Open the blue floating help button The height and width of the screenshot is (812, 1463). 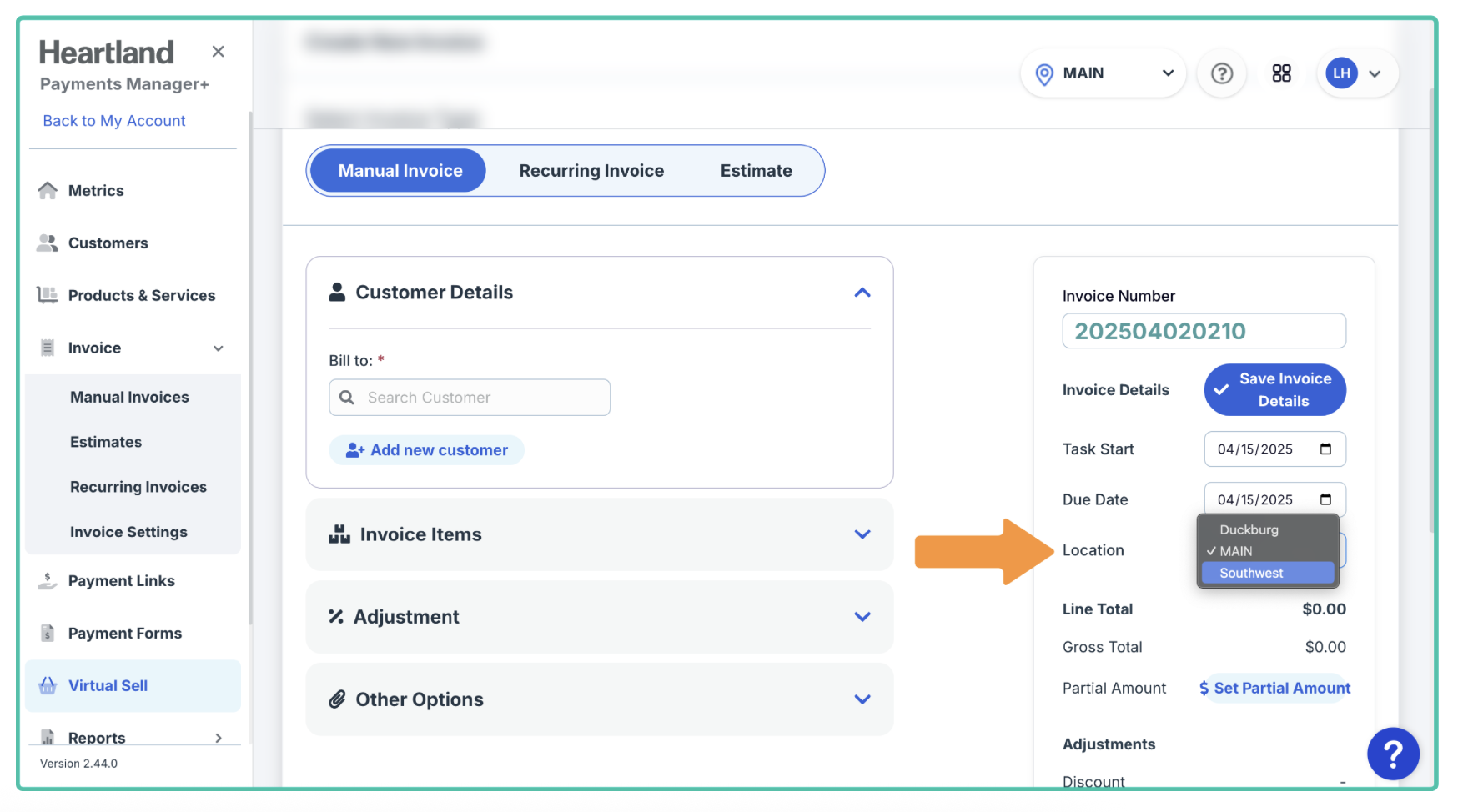(1392, 754)
